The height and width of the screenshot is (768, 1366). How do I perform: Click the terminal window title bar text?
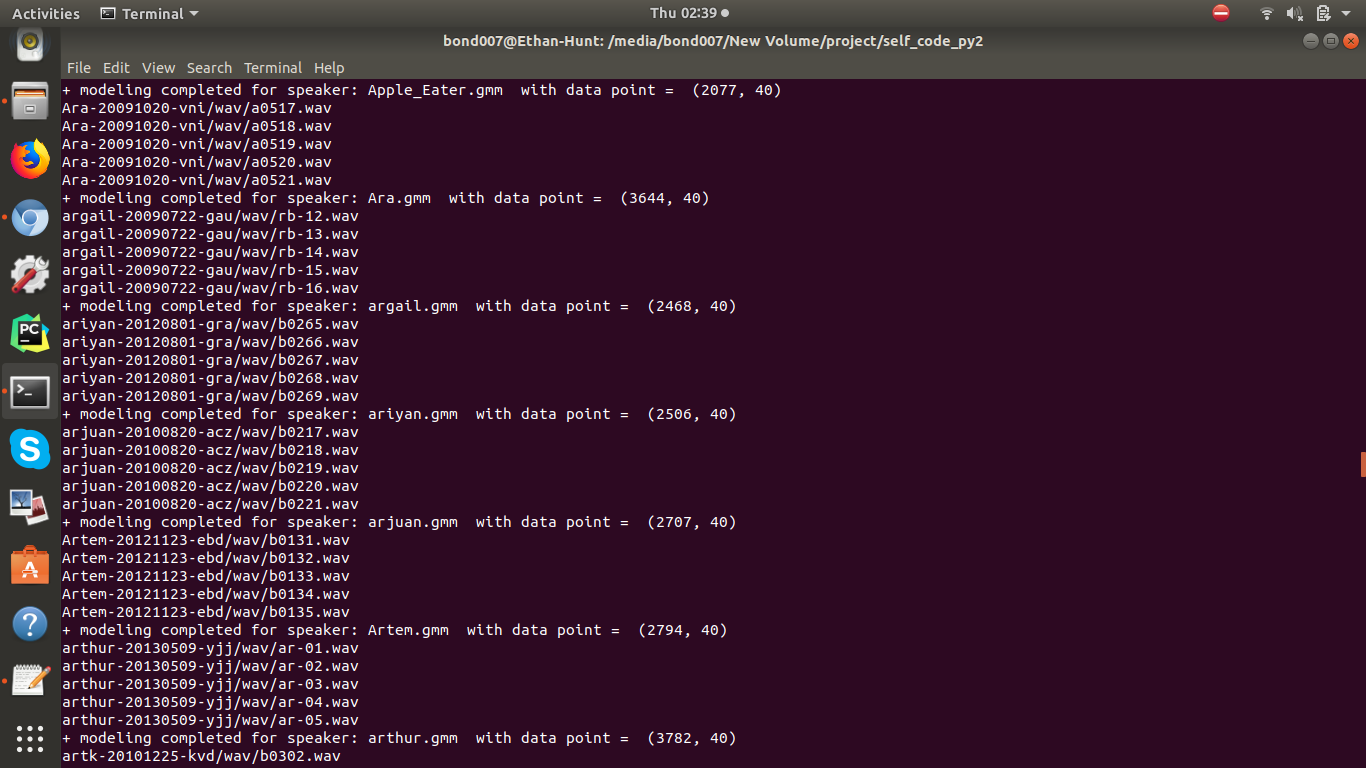pyautogui.click(x=713, y=41)
